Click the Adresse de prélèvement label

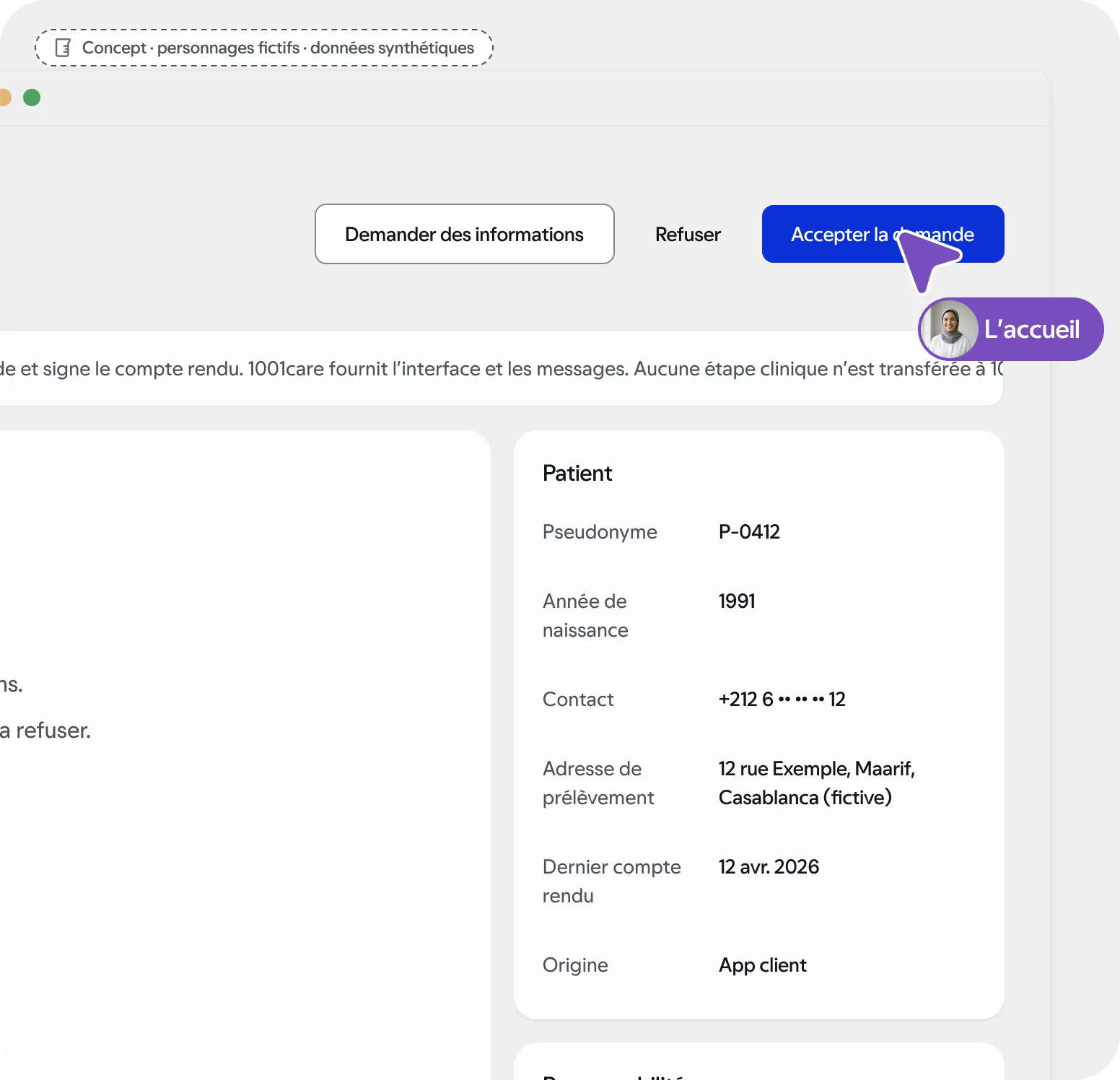point(598,783)
